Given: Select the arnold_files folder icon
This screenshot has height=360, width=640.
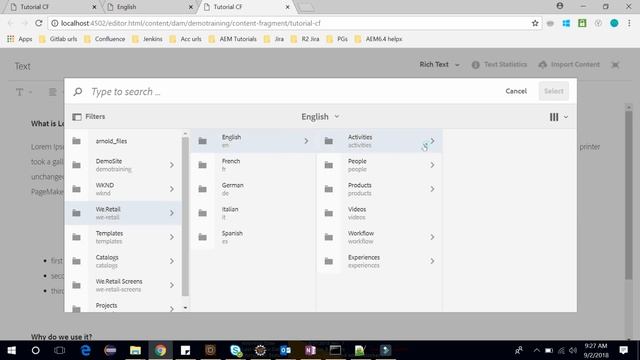Looking at the screenshot, I should 76,141.
